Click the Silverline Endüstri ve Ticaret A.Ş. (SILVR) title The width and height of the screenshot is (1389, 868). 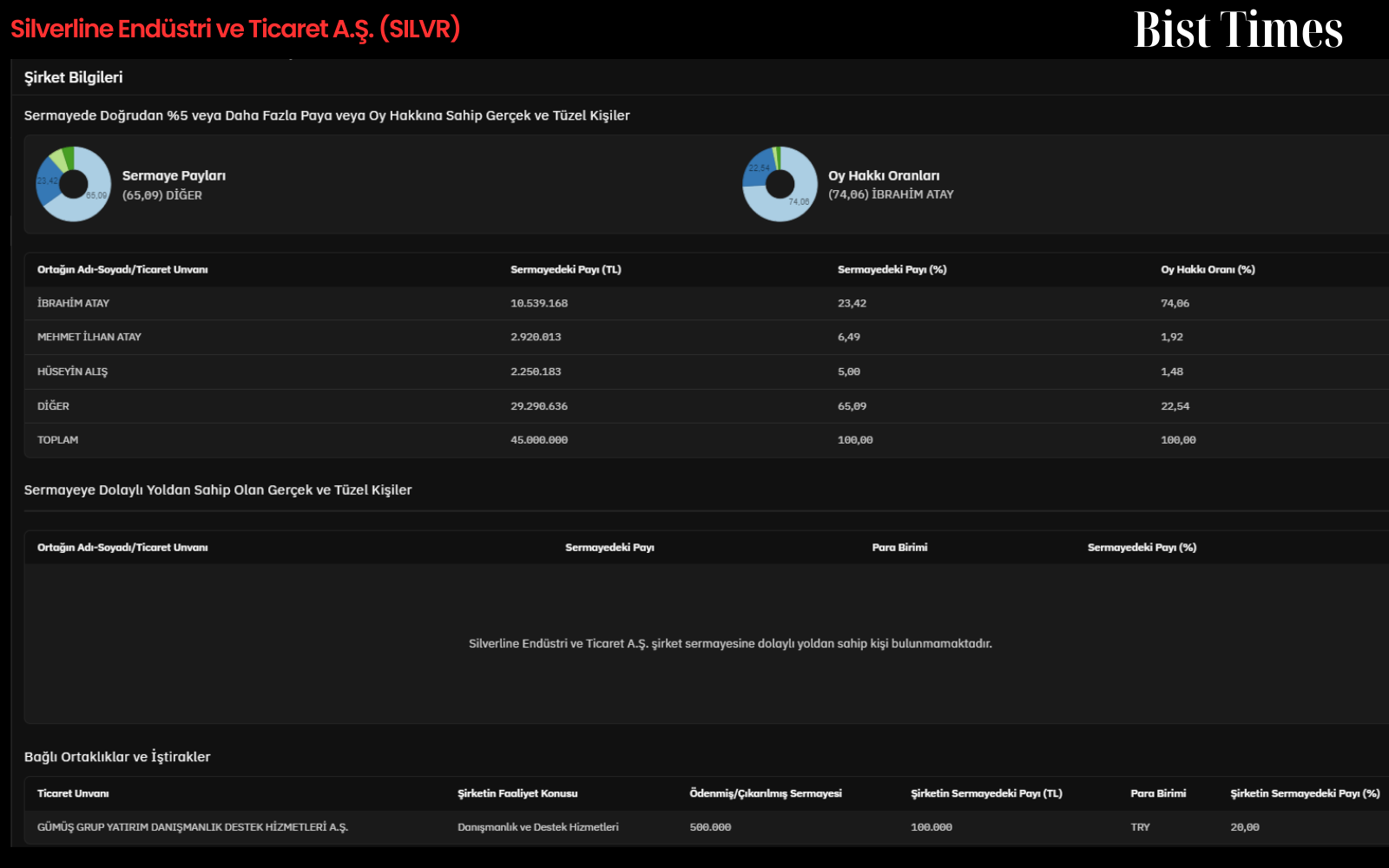click(235, 29)
